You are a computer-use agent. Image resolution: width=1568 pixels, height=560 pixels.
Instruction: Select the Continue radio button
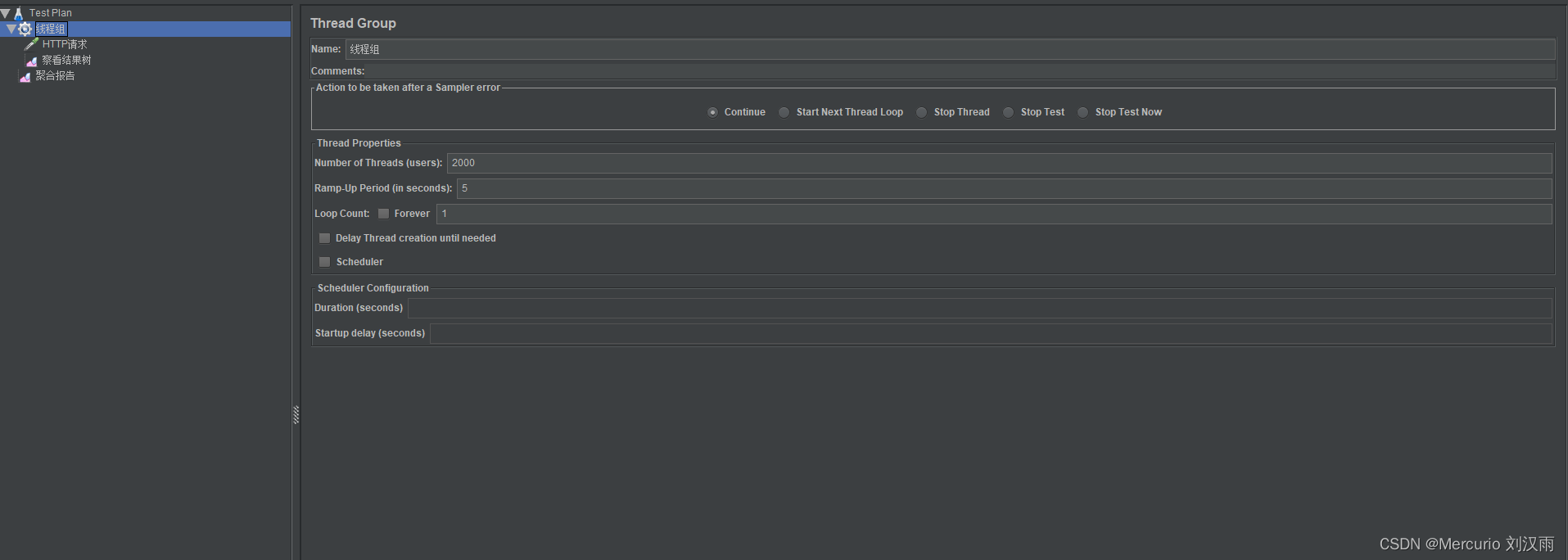tap(712, 112)
